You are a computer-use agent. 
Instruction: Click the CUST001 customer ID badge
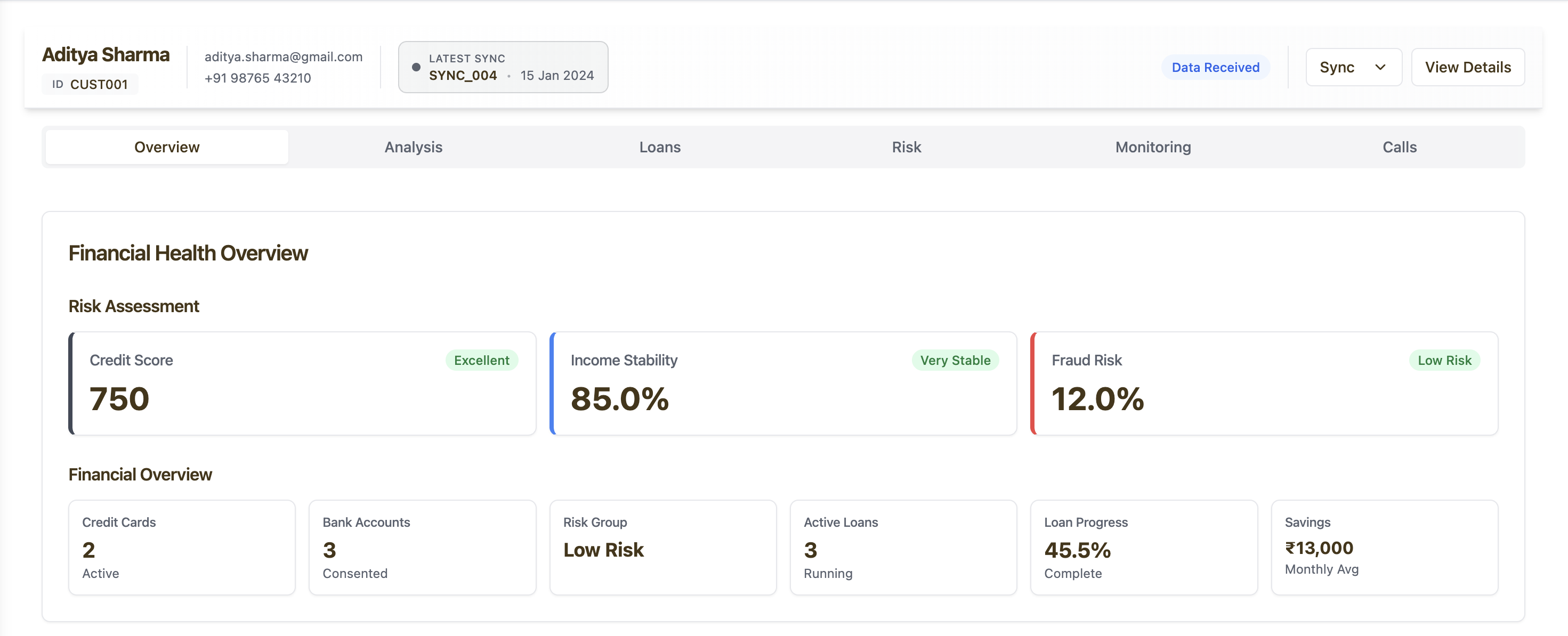tap(90, 84)
